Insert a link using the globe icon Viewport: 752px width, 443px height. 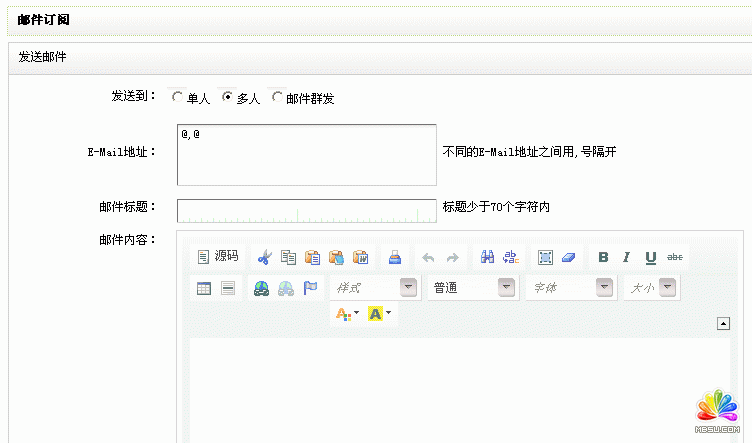click(261, 288)
